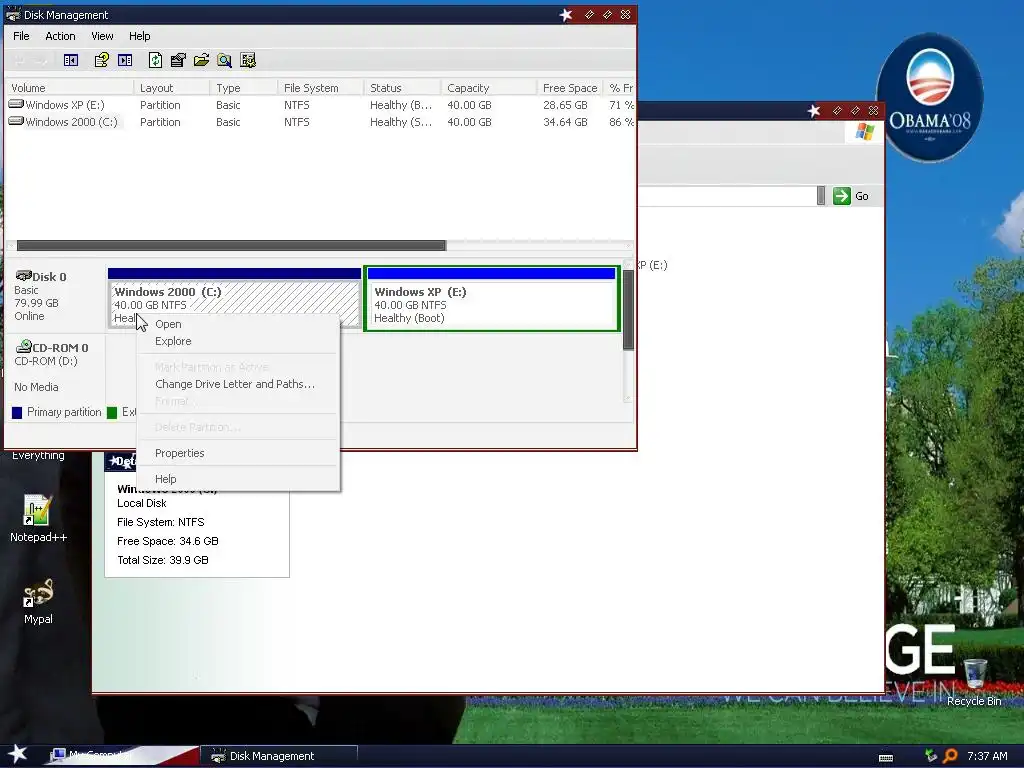Viewport: 1024px width, 768px height.
Task: Sort by the Layout column header
Action: [172, 88]
